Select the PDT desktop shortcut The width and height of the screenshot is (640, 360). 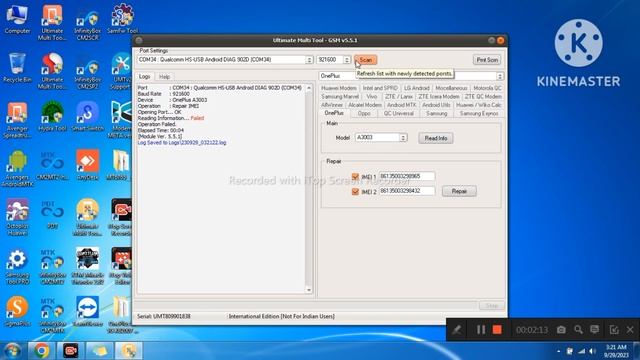pos(52,214)
